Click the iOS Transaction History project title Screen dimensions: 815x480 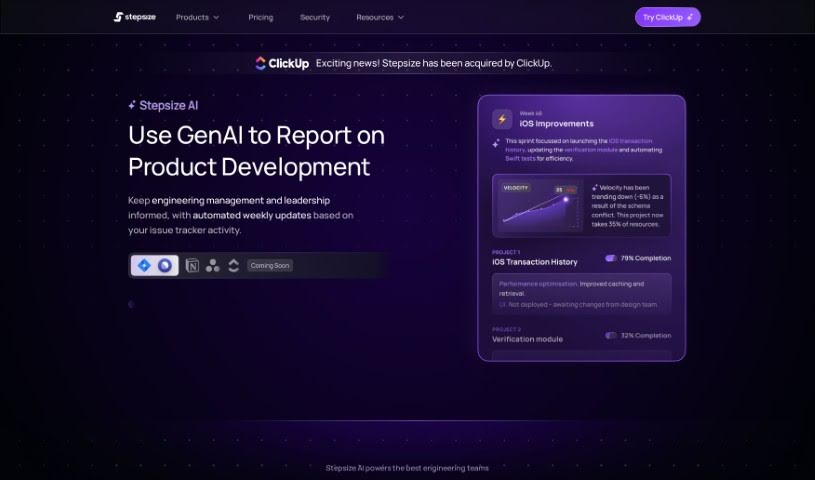coord(534,262)
